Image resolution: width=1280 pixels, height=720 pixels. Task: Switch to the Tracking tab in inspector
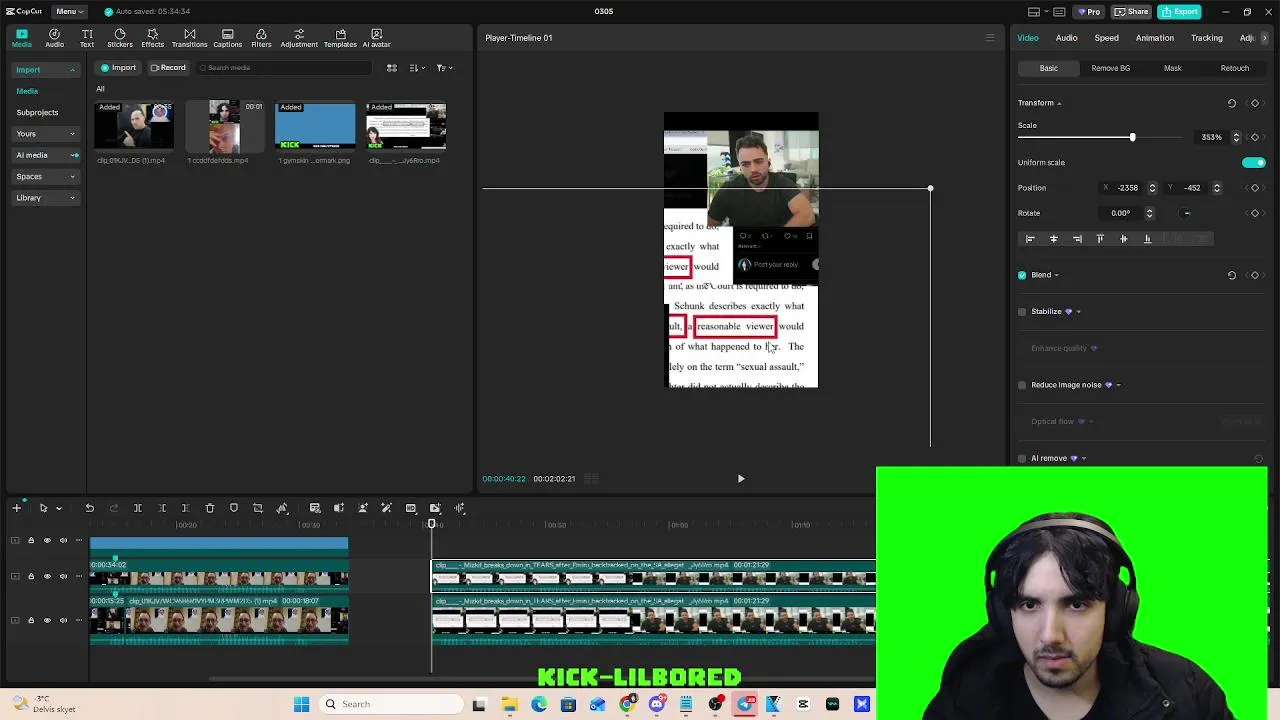coord(1206,38)
